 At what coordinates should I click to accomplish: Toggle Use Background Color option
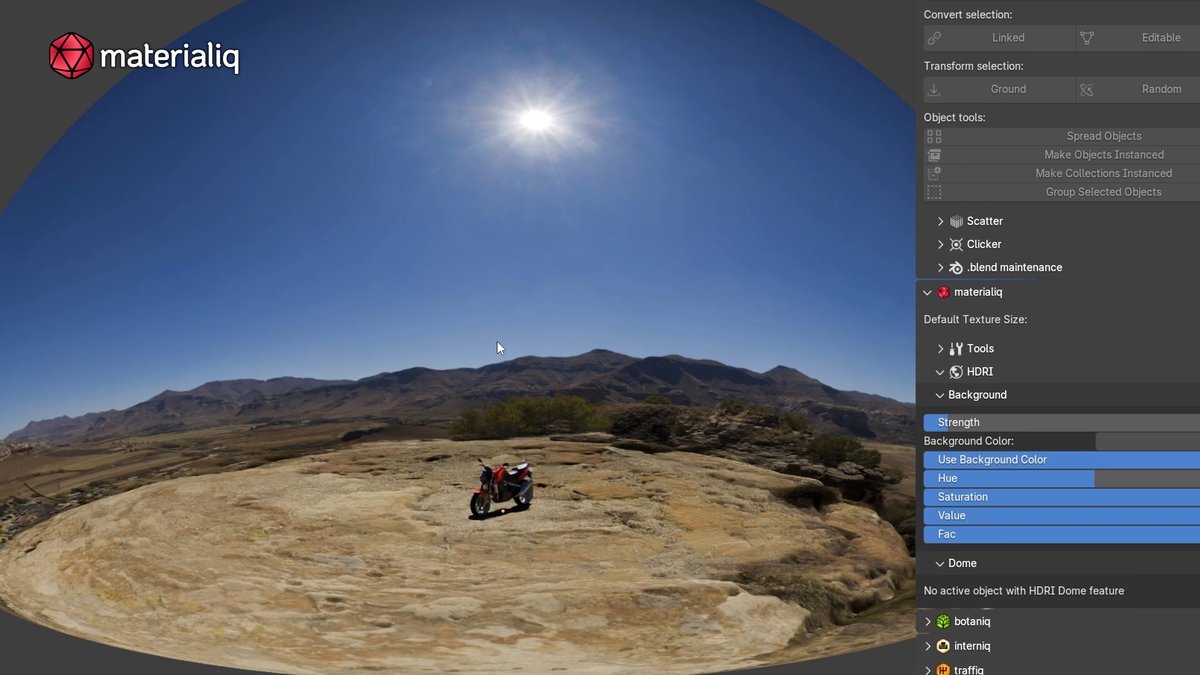point(1061,460)
